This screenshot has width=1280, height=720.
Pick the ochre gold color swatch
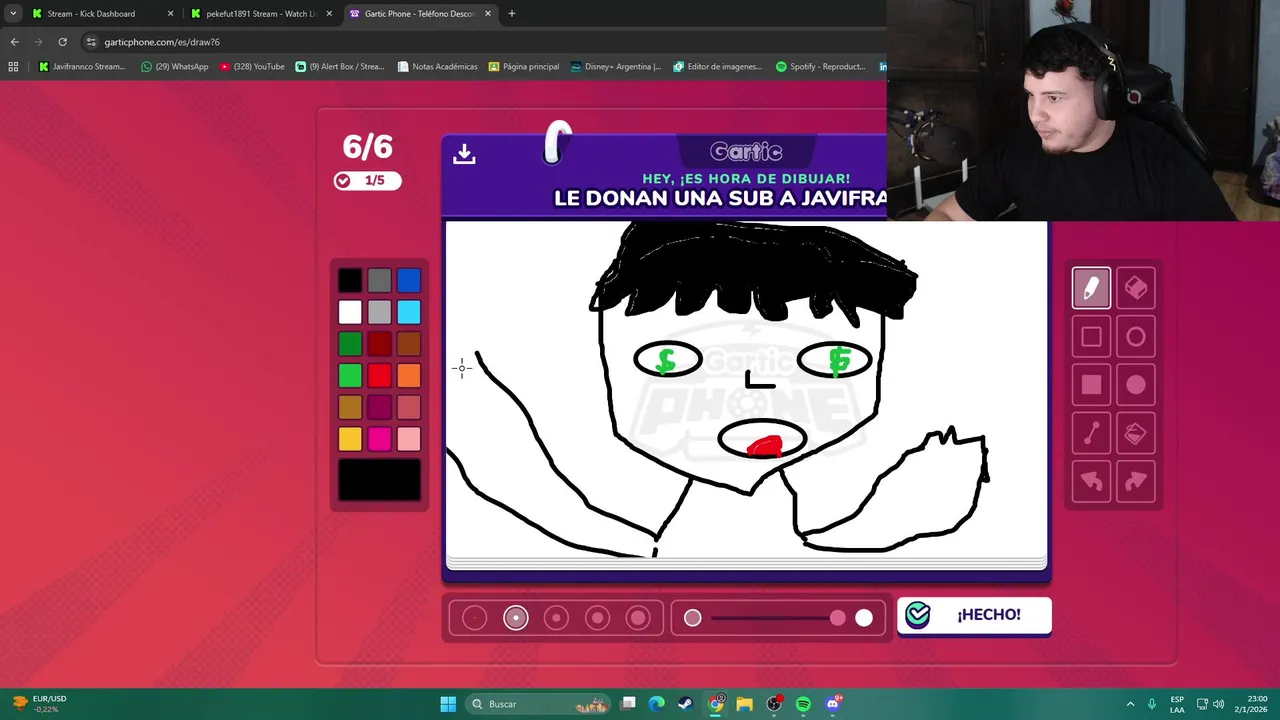click(x=350, y=407)
